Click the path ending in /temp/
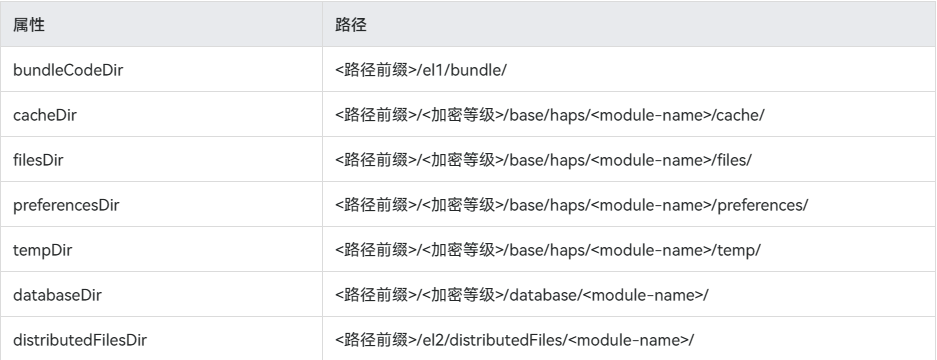The image size is (937, 360). pos(548,250)
